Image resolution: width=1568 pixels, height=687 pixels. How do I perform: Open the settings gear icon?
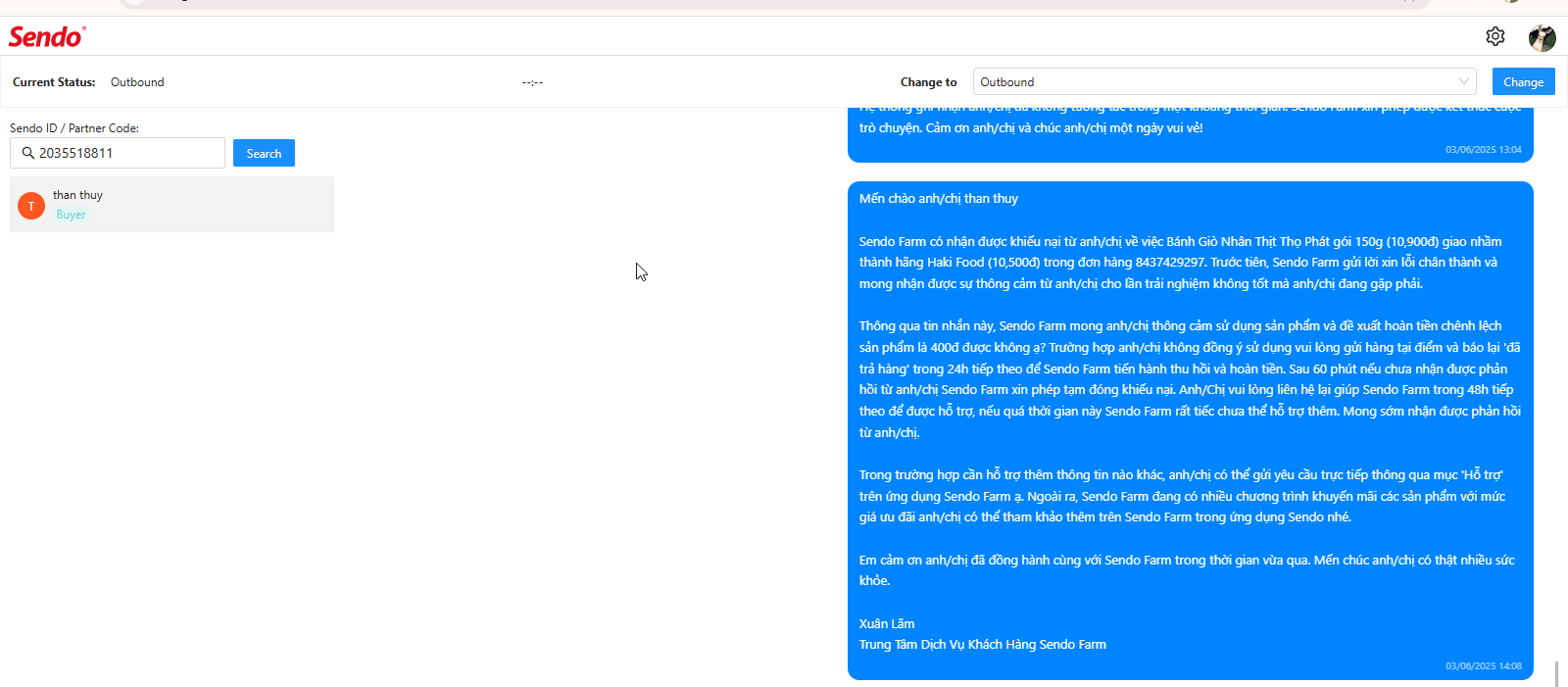1494,36
